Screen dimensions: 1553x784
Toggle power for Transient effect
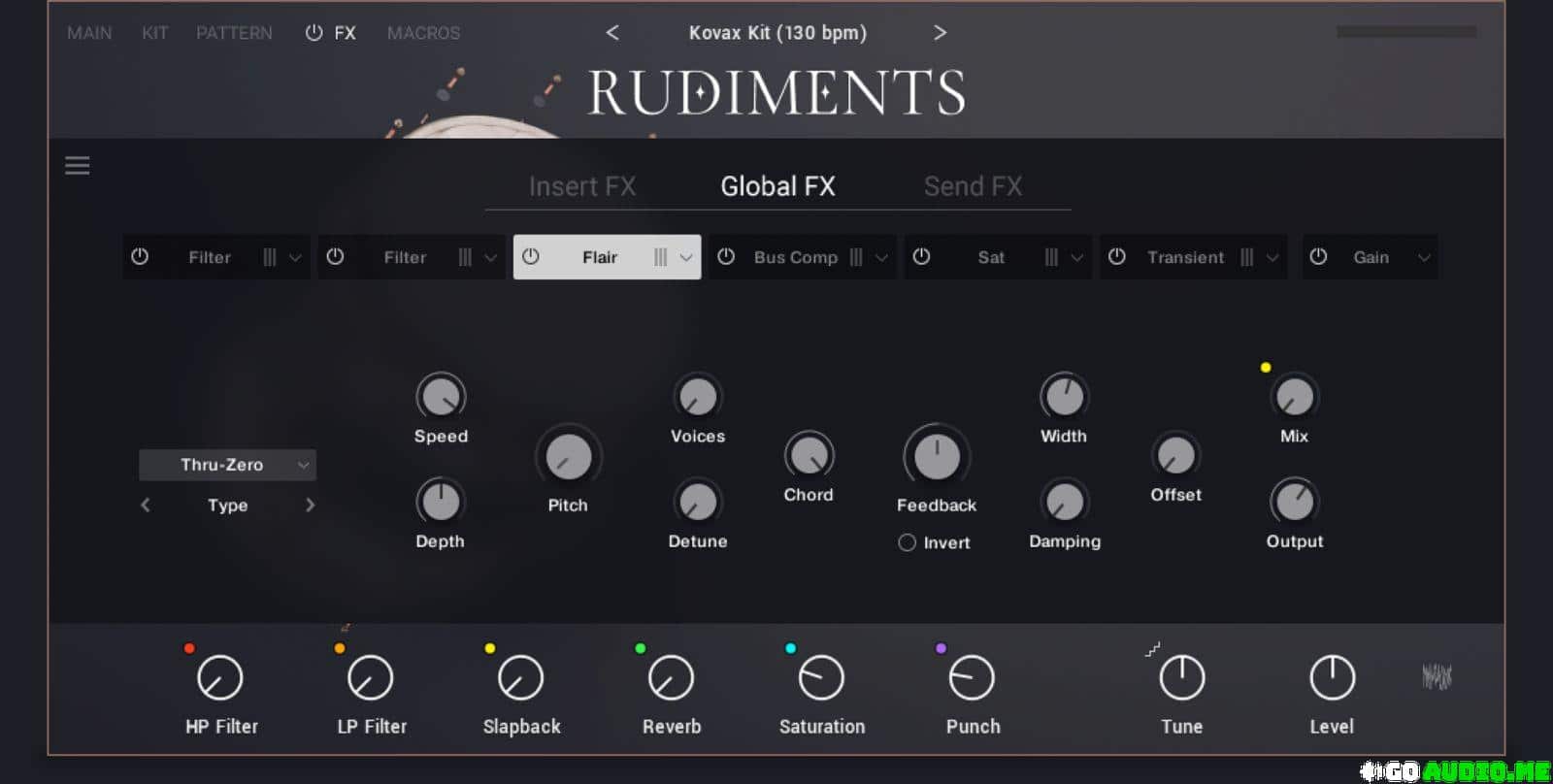(1117, 257)
